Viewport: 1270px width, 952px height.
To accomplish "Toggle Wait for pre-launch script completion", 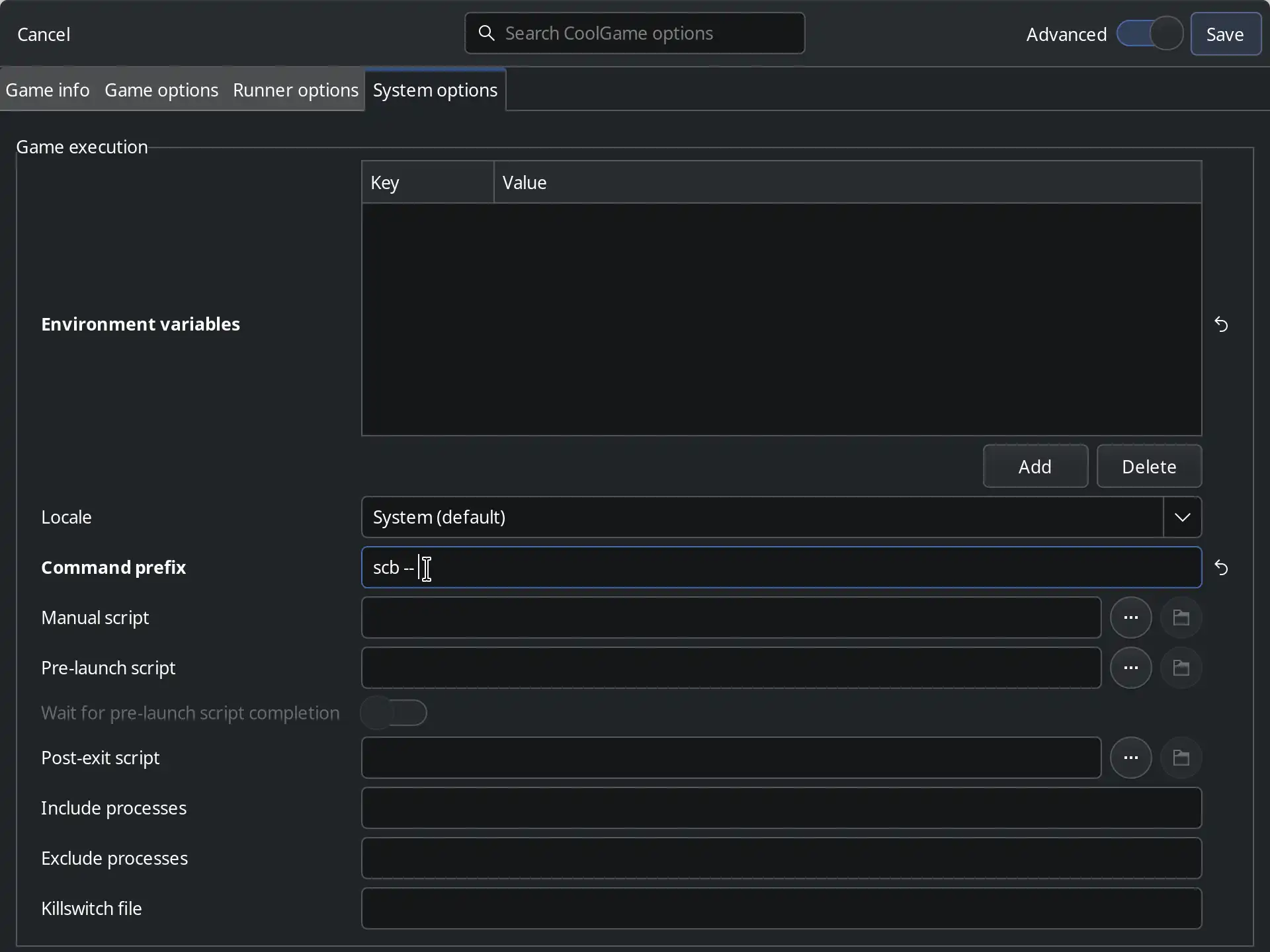I will tap(394, 713).
